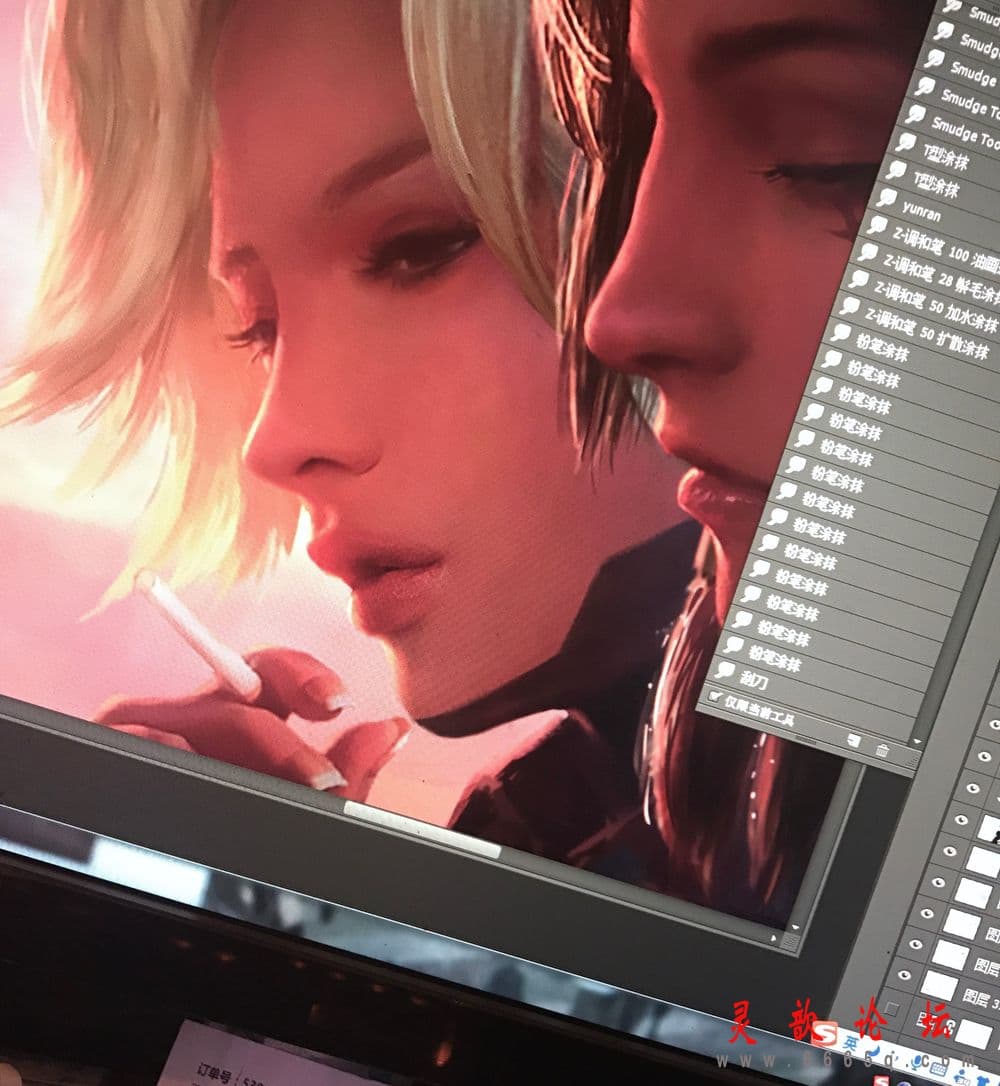This screenshot has height=1086, width=1000.
Task: Click the smudge finger icon beside yunran
Action: [x=886, y=197]
